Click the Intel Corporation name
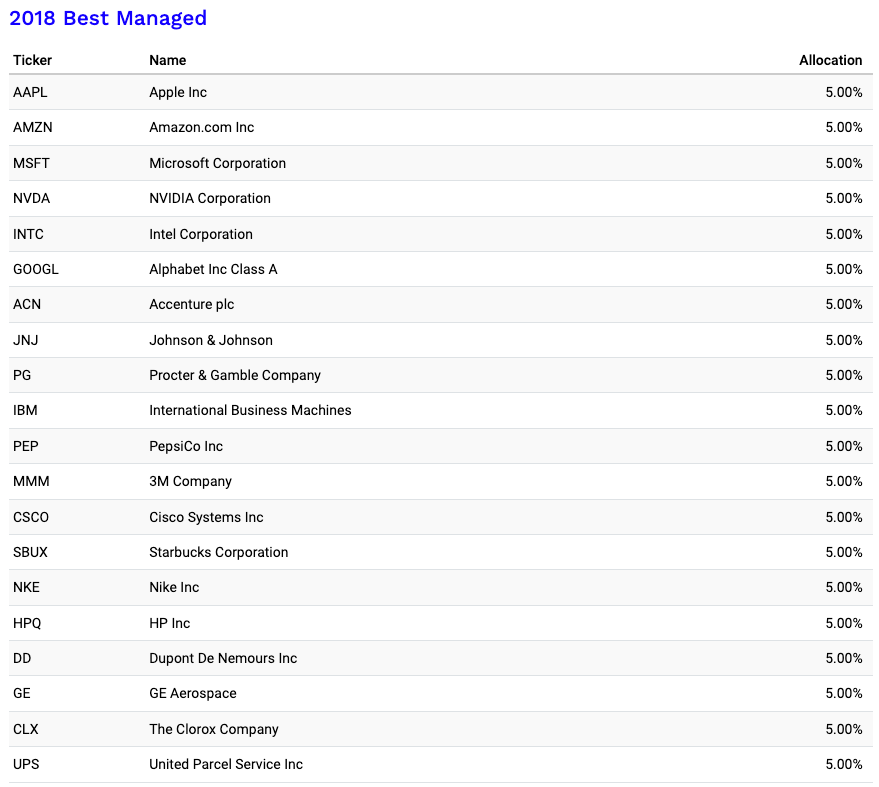 pyautogui.click(x=201, y=234)
